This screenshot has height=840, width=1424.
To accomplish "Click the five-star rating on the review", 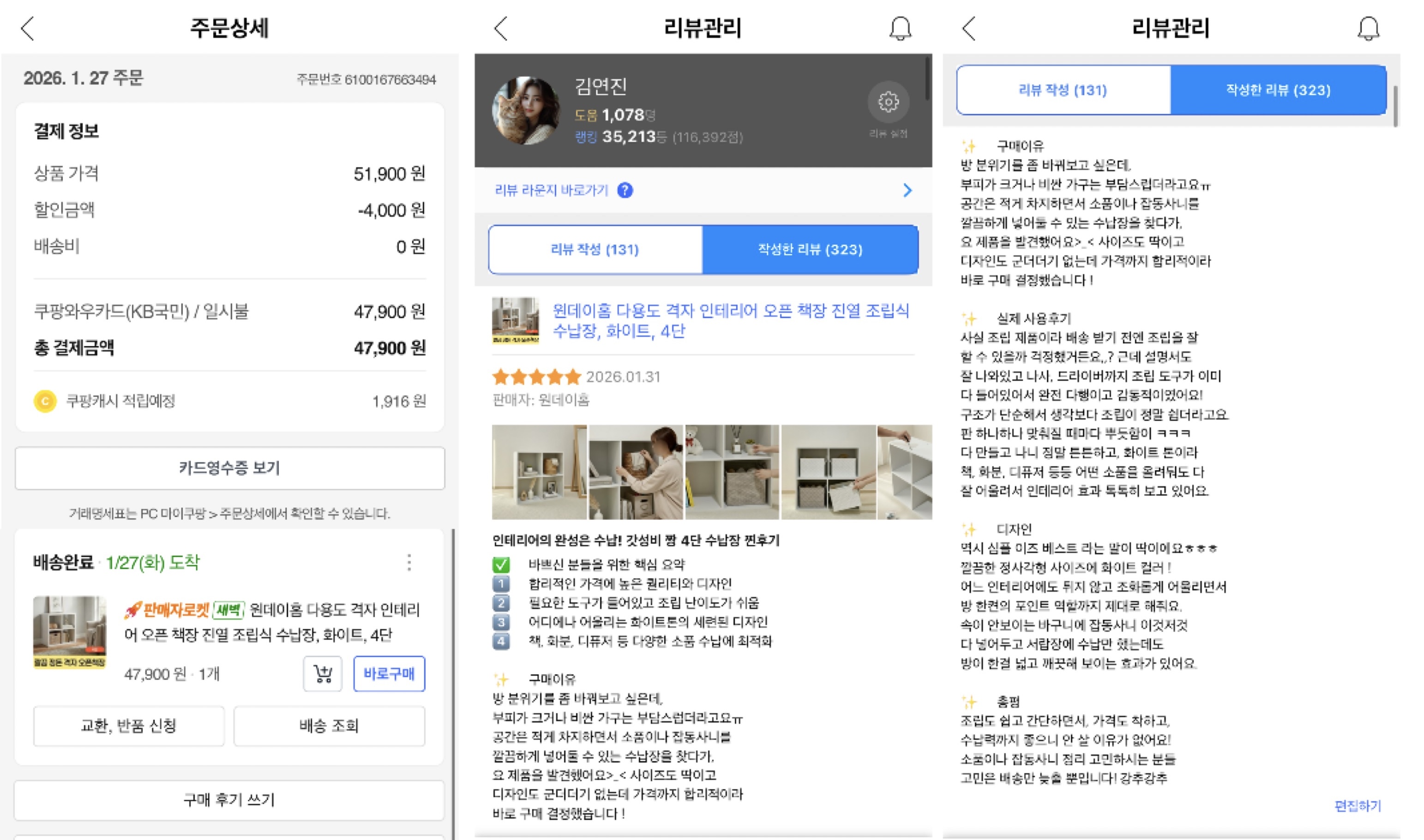I will (536, 377).
